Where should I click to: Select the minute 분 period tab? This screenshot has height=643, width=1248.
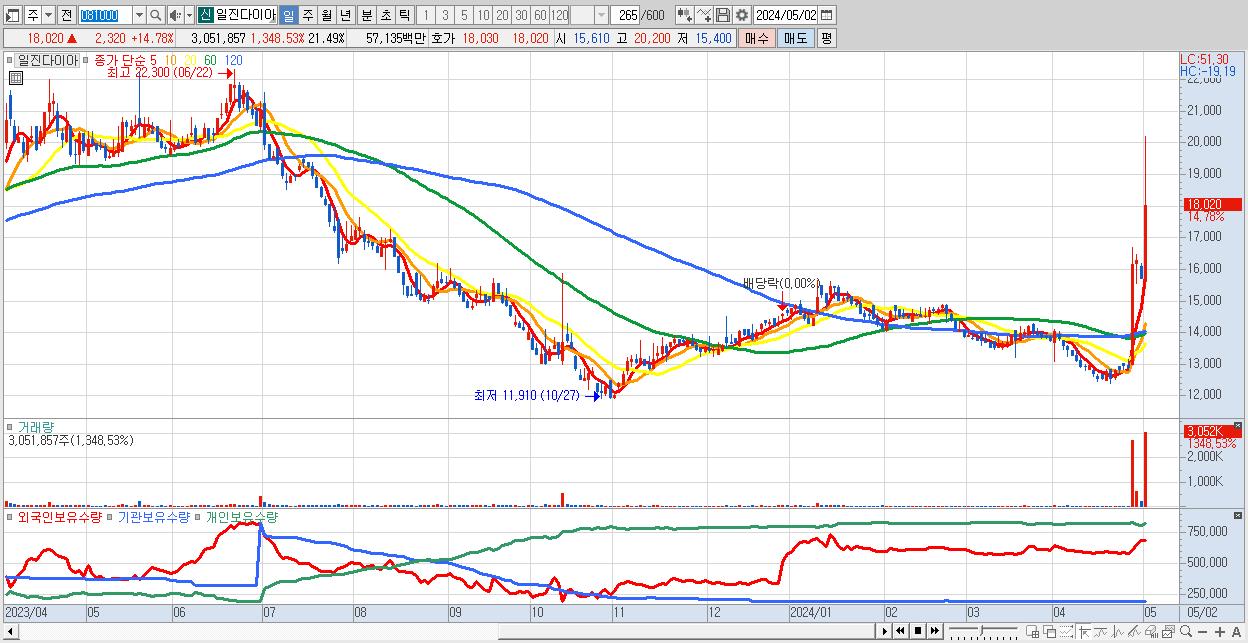366,15
